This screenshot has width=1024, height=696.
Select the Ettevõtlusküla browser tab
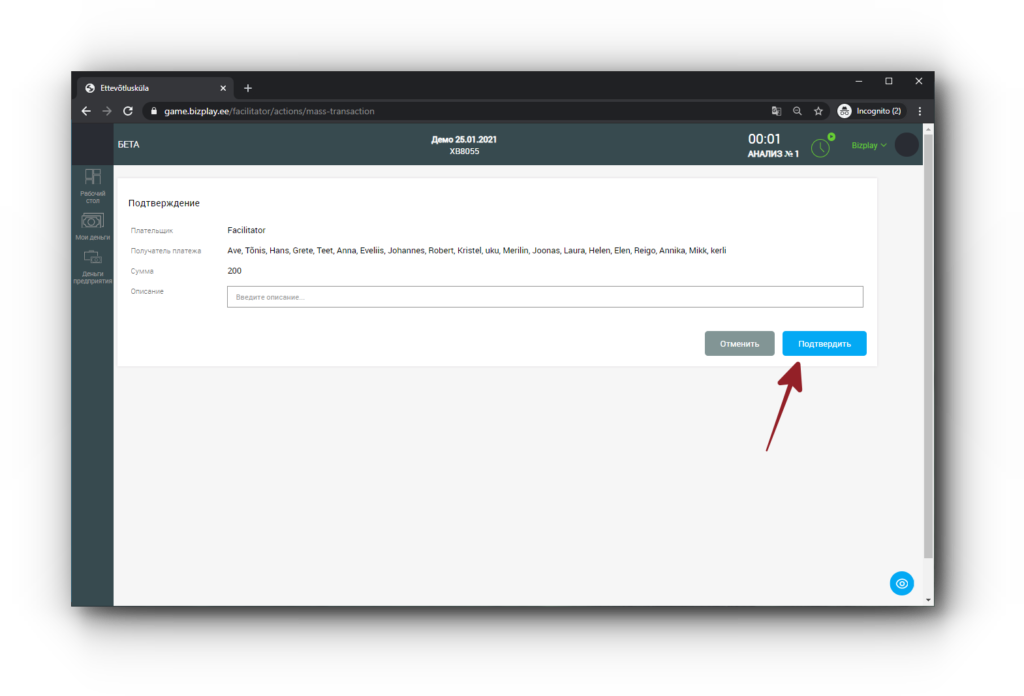tap(150, 88)
